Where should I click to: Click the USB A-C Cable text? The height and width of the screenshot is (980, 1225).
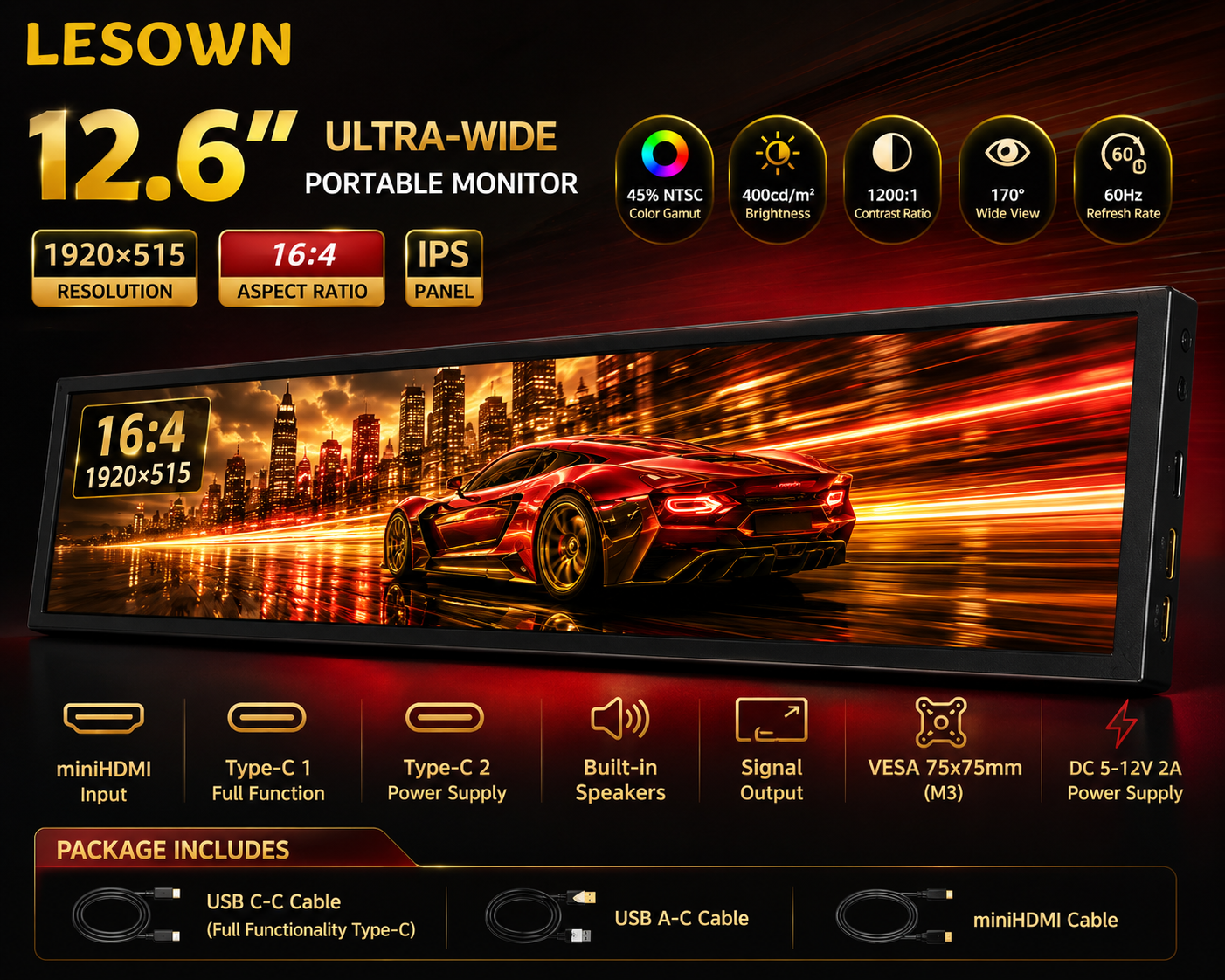pos(682,918)
